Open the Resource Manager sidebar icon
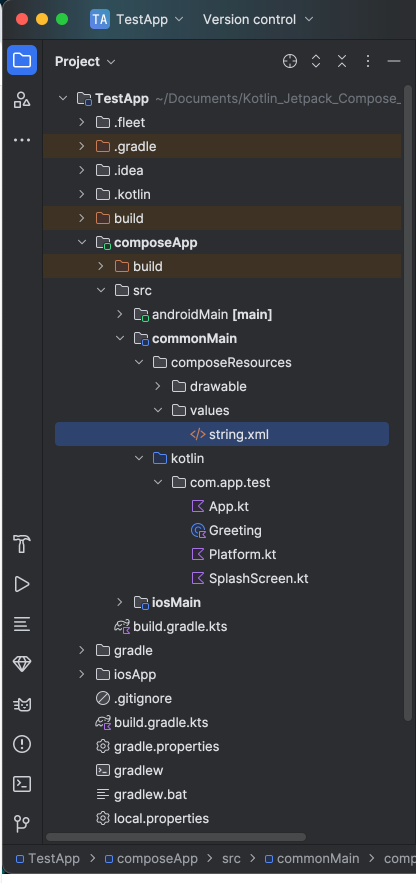The width and height of the screenshot is (416, 883). [x=22, y=100]
